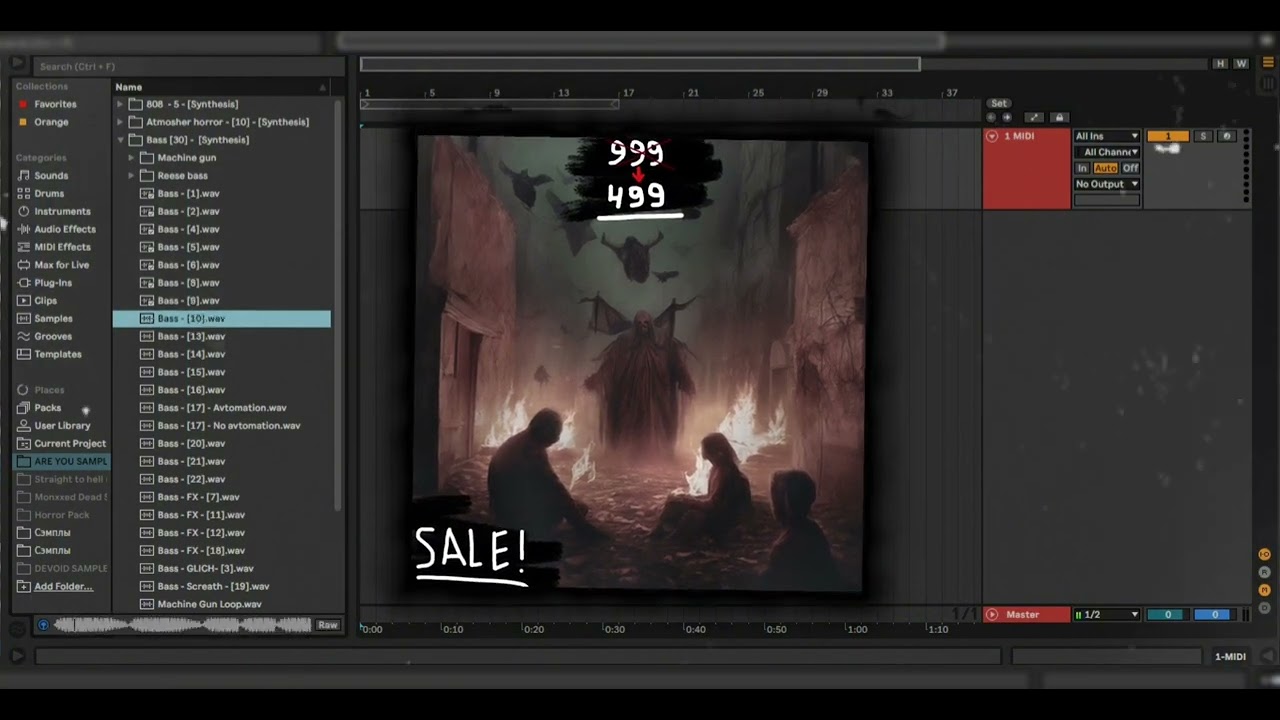
Task: Click the automation mode arrow icon next to lock
Action: click(1035, 118)
